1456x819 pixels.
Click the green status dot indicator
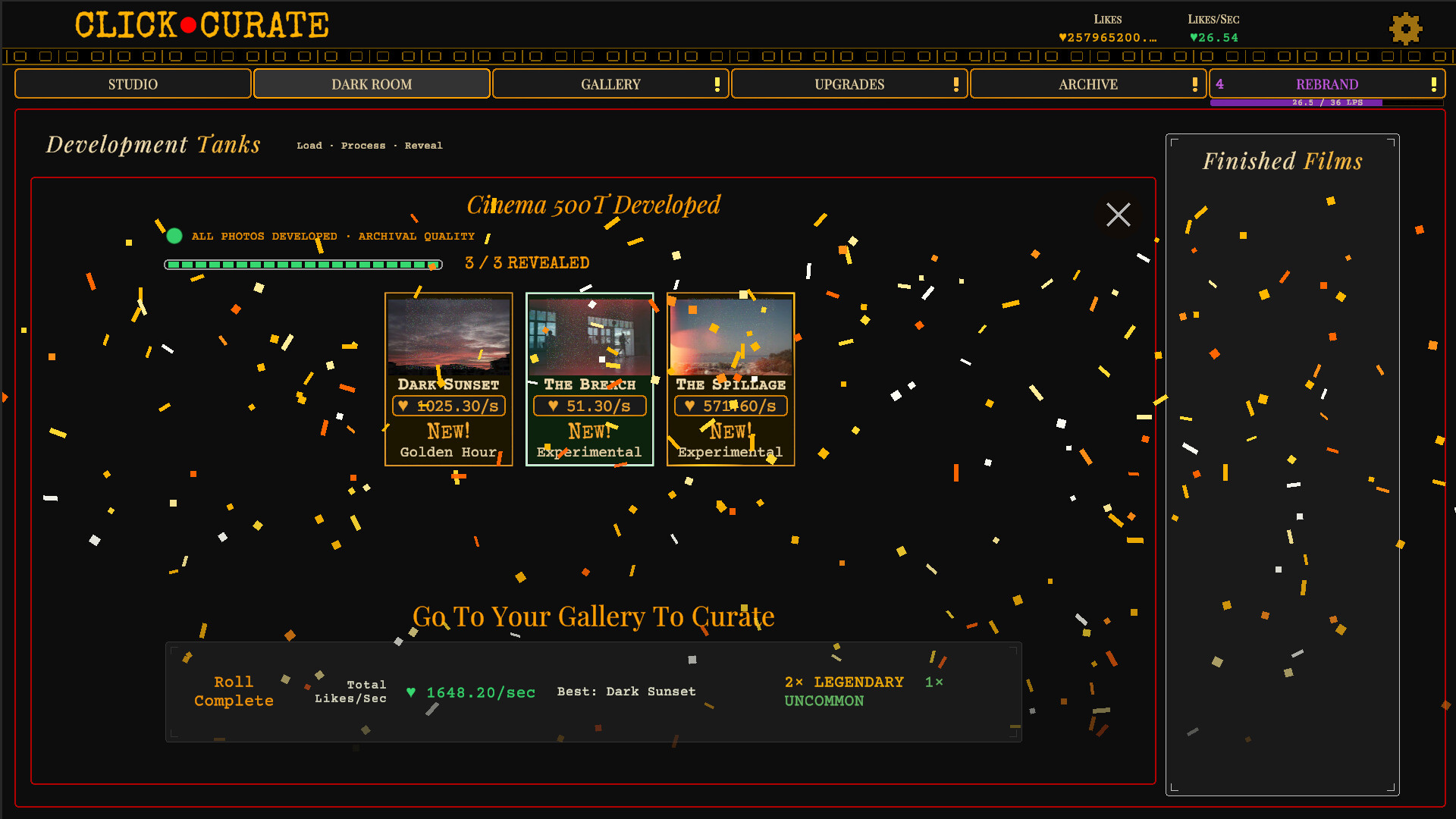[x=174, y=236]
